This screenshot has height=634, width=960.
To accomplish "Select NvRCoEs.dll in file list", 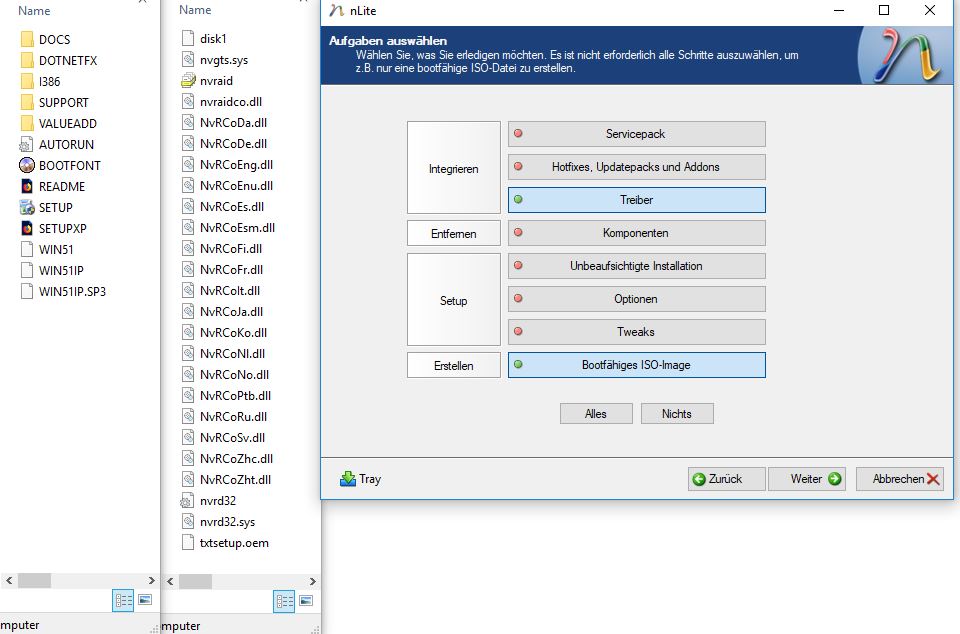I will point(232,206).
